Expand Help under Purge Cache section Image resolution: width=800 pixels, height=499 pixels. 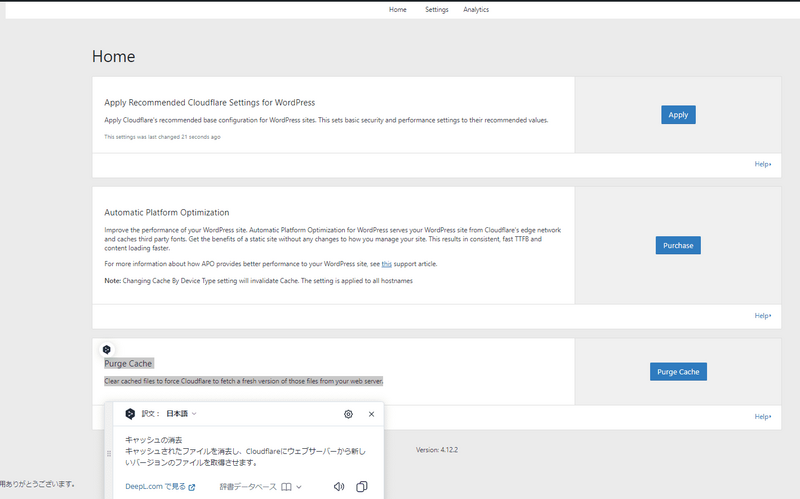[763, 417]
